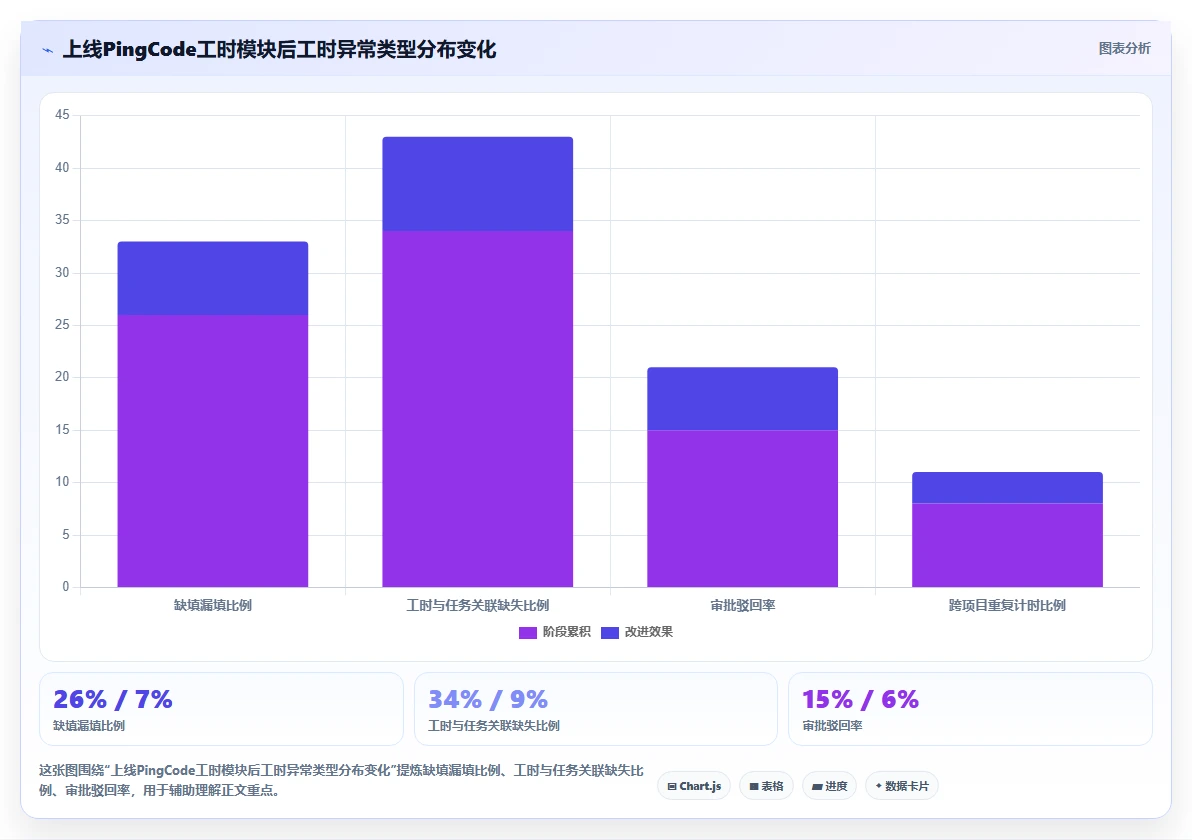Select the 表格 tag
Image resolution: width=1192 pixels, height=840 pixels.
click(x=766, y=786)
